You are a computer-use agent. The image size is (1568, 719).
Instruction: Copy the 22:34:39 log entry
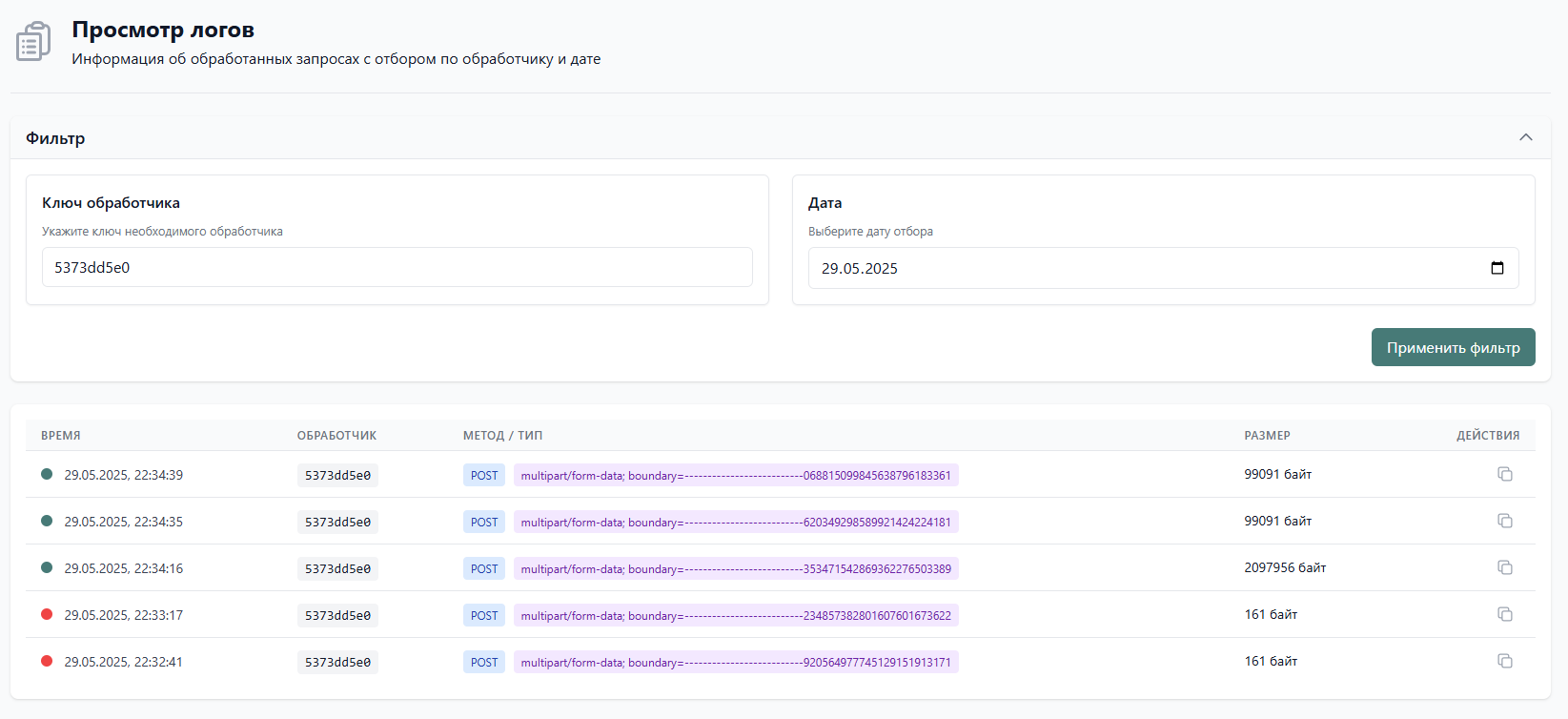click(1505, 474)
